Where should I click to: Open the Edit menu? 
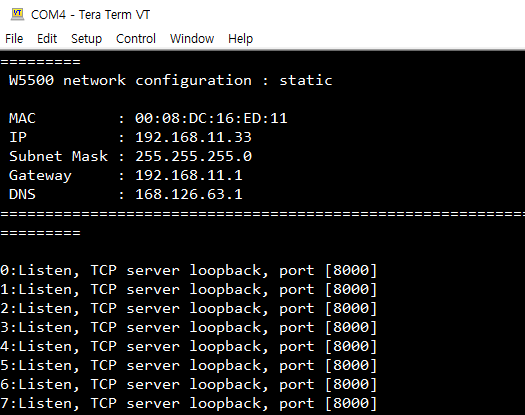47,39
